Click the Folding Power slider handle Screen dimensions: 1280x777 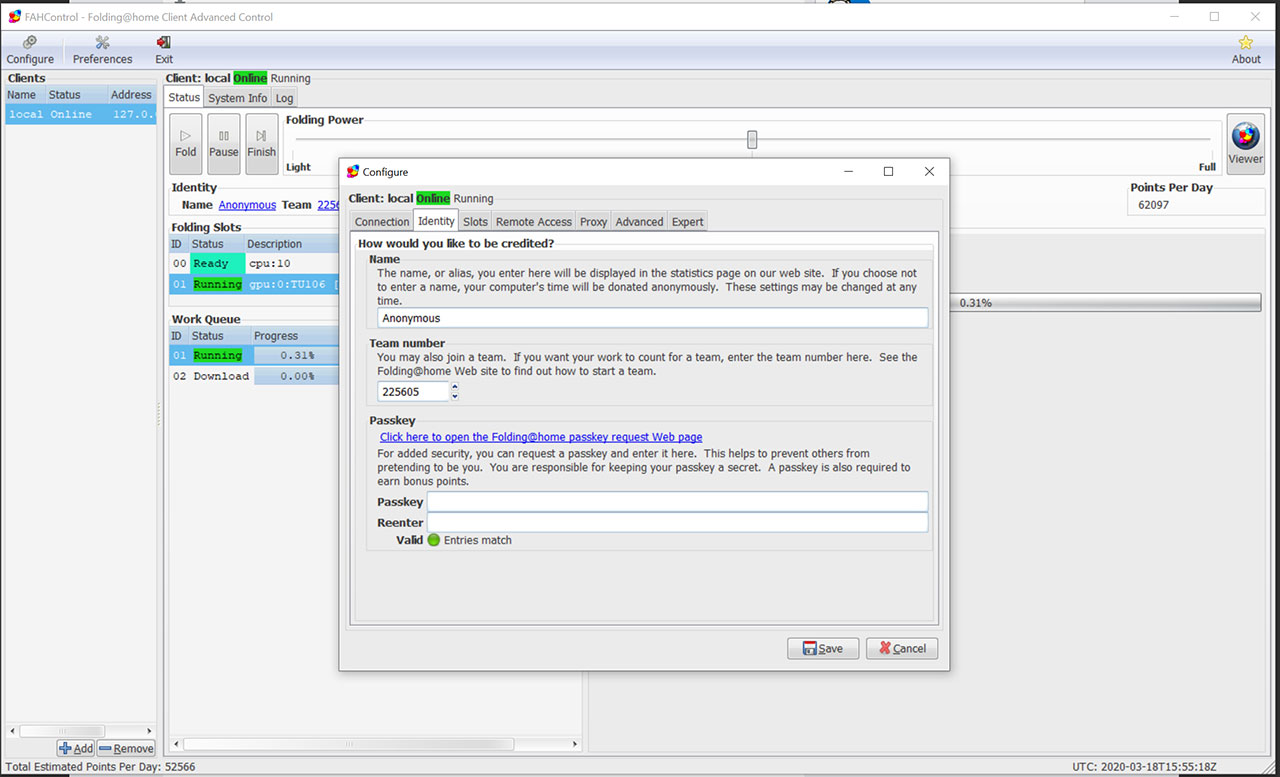click(752, 139)
